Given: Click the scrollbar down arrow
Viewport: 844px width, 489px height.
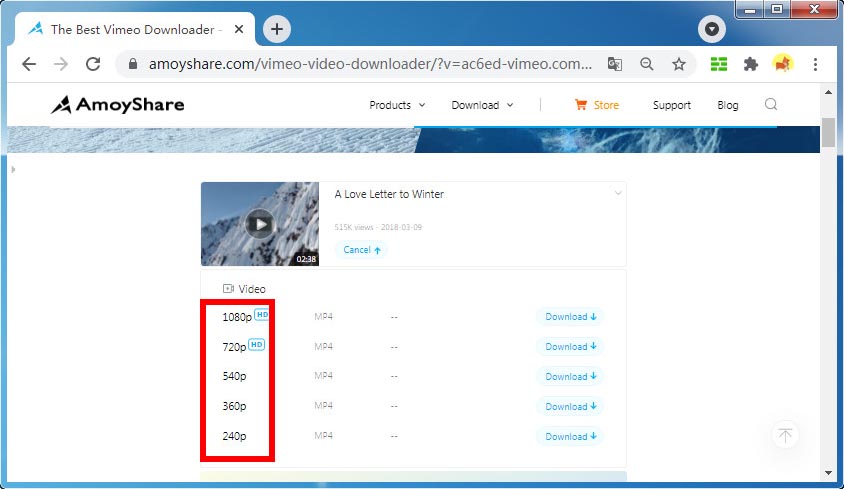Looking at the screenshot, I should tap(828, 473).
